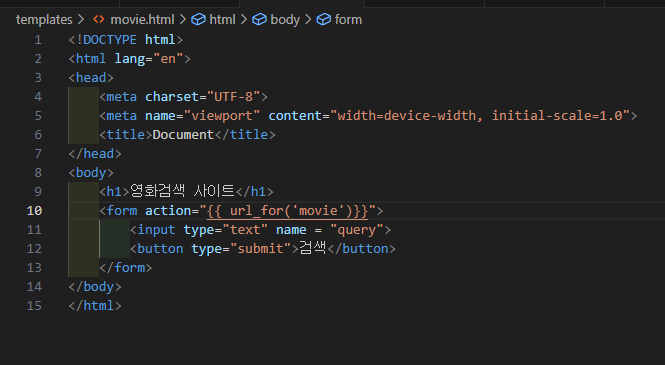Click the opening title tag on line 6

pos(126,135)
